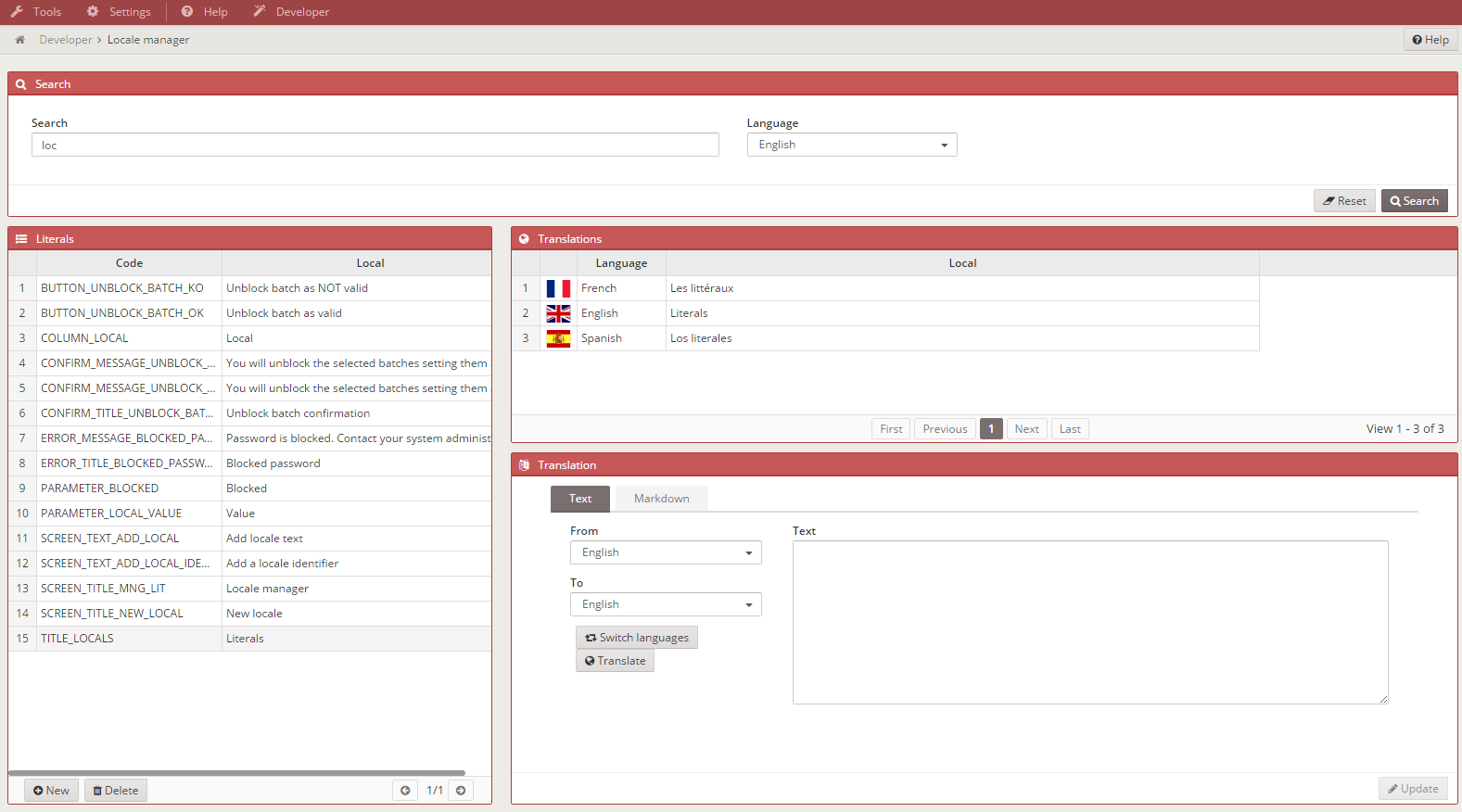Delete the selected literal
Viewport: 1462px width, 812px height.
point(116,791)
